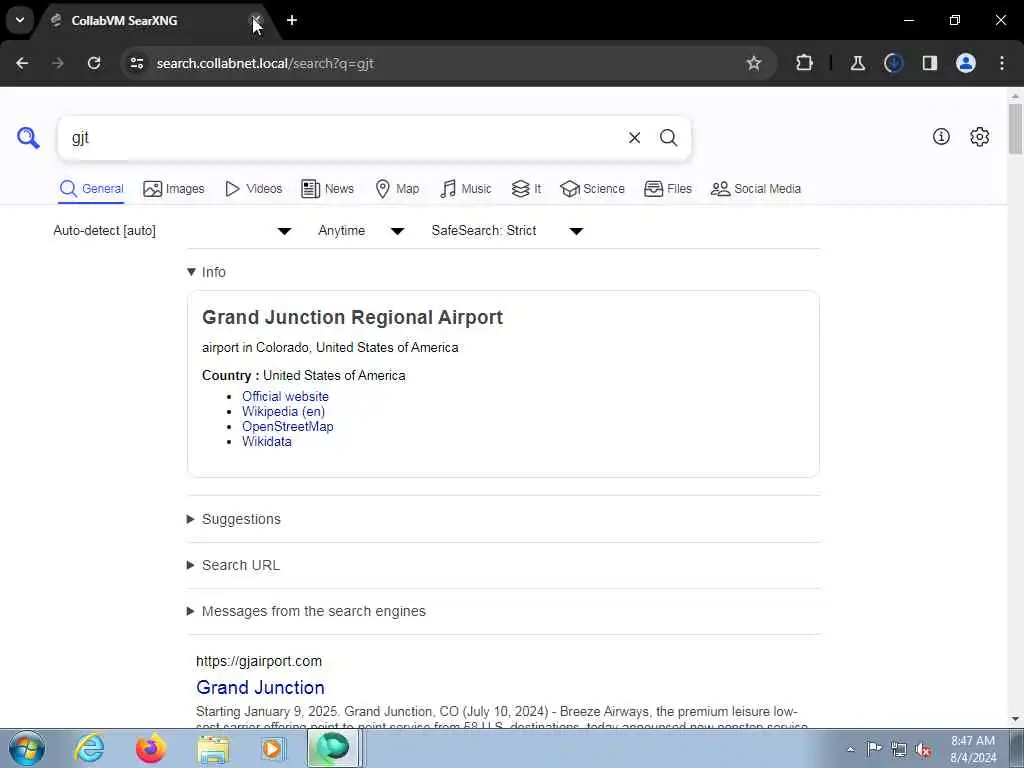Open a new tab with the plus button

(292, 20)
